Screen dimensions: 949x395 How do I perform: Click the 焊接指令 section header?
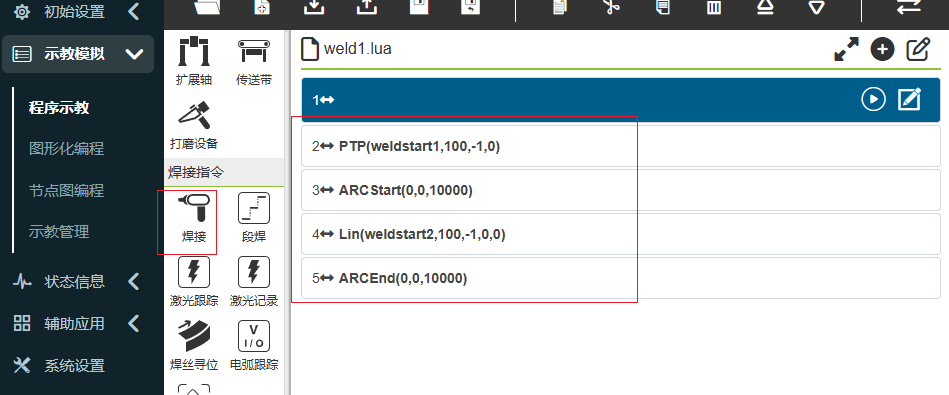tap(224, 172)
